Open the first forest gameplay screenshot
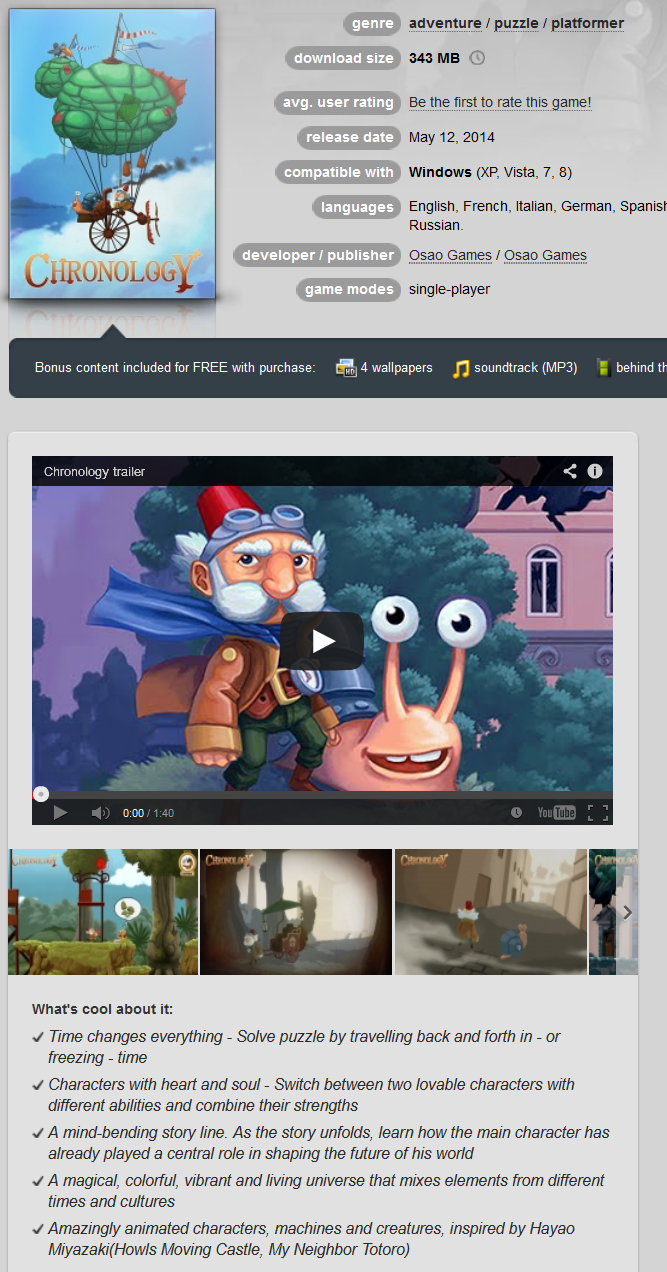 click(x=103, y=912)
